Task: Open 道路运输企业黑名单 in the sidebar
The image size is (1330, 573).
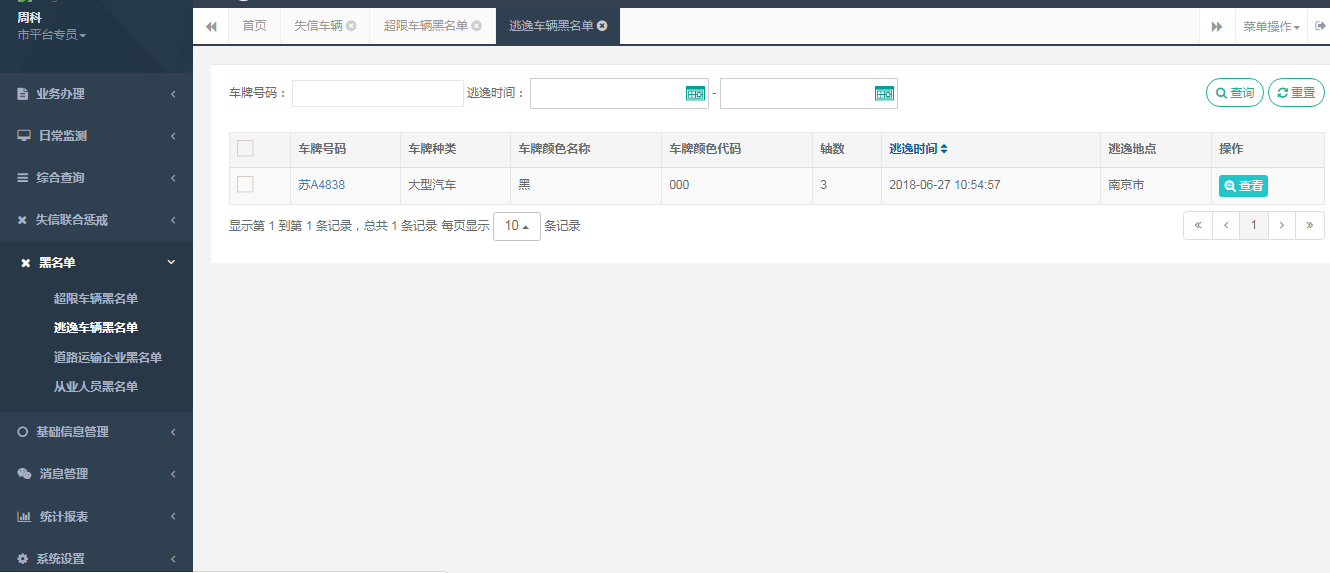Action: (108, 358)
